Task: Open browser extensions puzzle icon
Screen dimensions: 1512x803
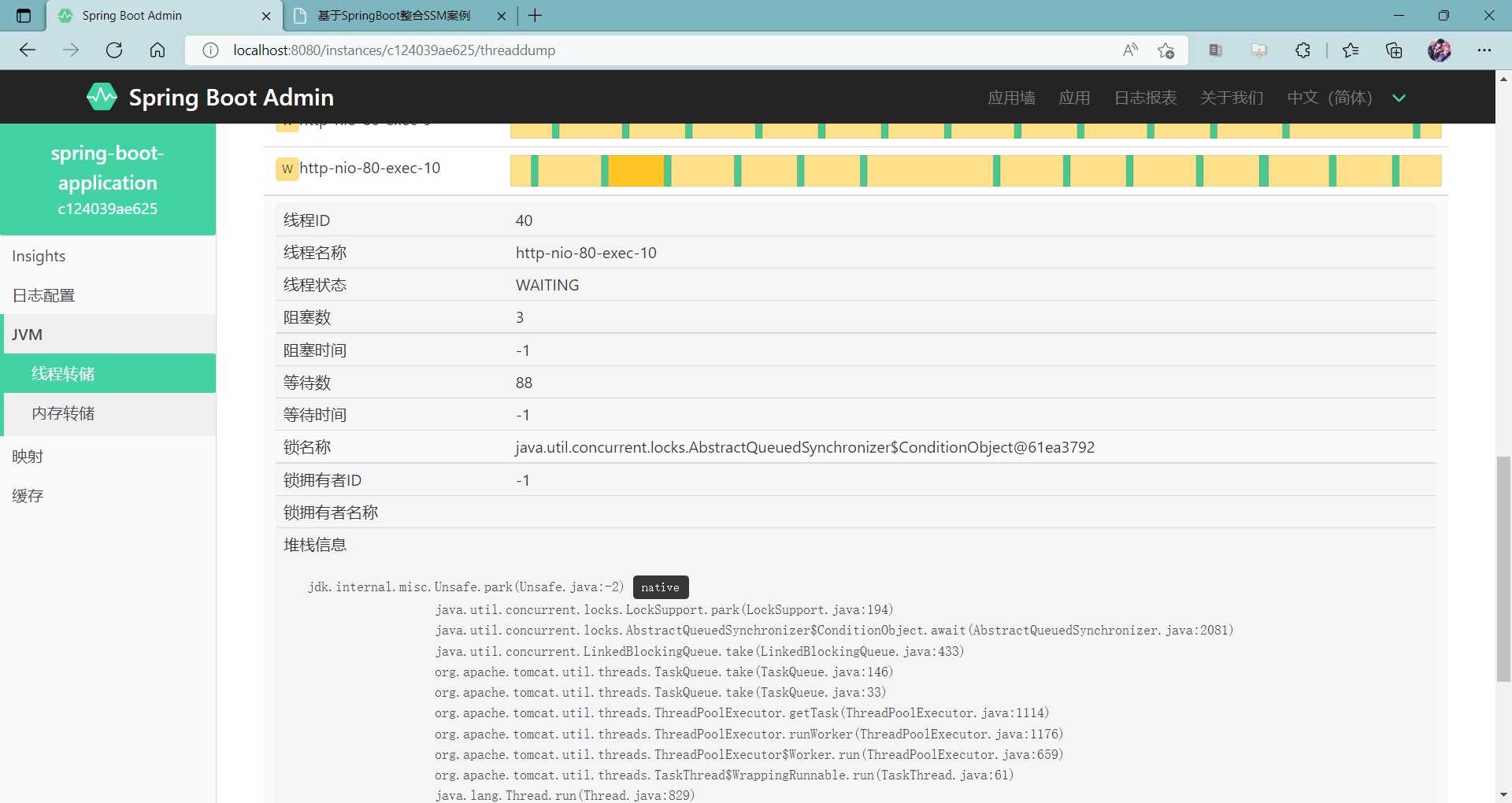Action: (x=1303, y=50)
